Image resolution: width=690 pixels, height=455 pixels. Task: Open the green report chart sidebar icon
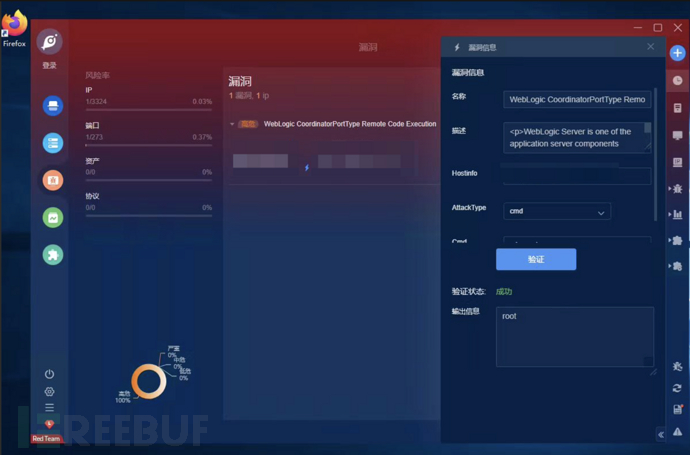53,218
